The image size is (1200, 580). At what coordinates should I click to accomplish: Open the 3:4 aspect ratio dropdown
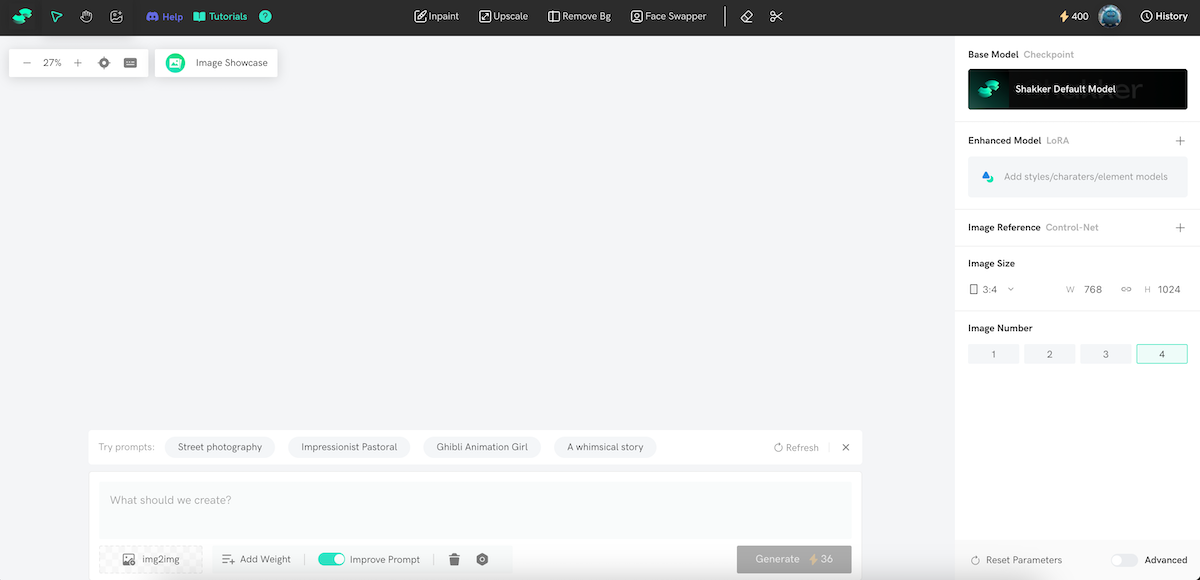[992, 289]
